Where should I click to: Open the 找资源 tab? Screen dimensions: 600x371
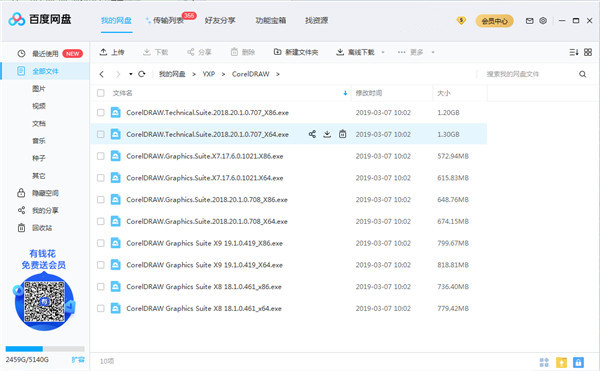pos(316,20)
